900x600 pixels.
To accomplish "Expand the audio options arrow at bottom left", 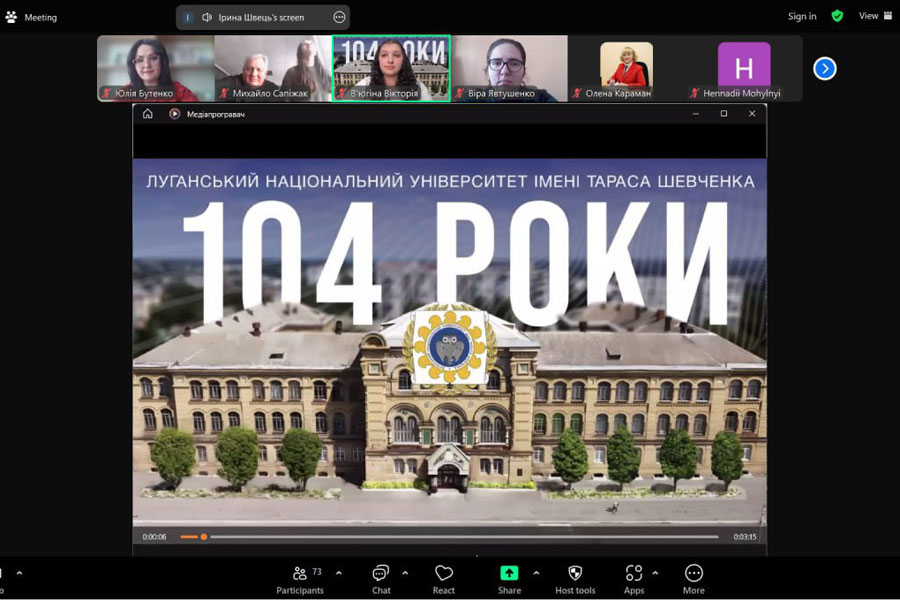I will [19, 573].
